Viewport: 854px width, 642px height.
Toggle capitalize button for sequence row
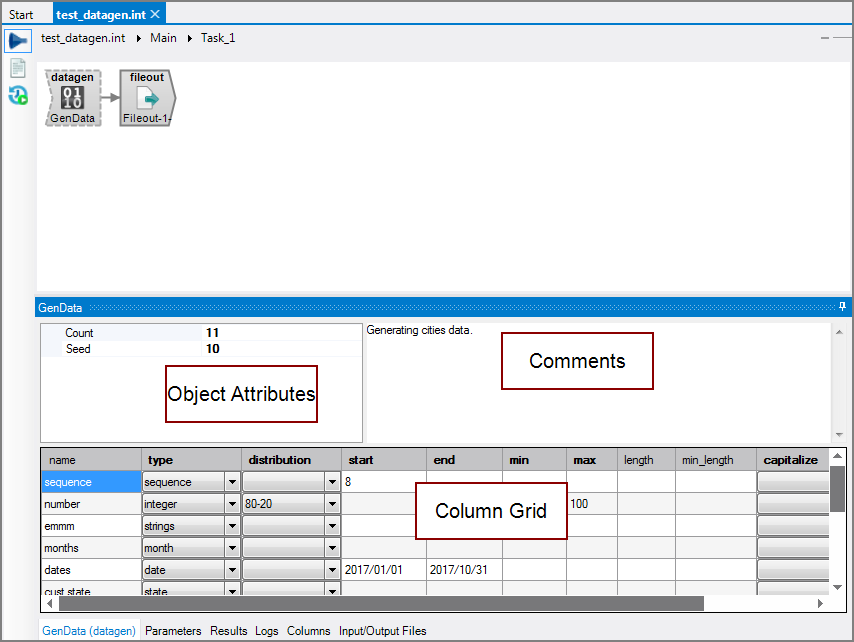coord(792,482)
